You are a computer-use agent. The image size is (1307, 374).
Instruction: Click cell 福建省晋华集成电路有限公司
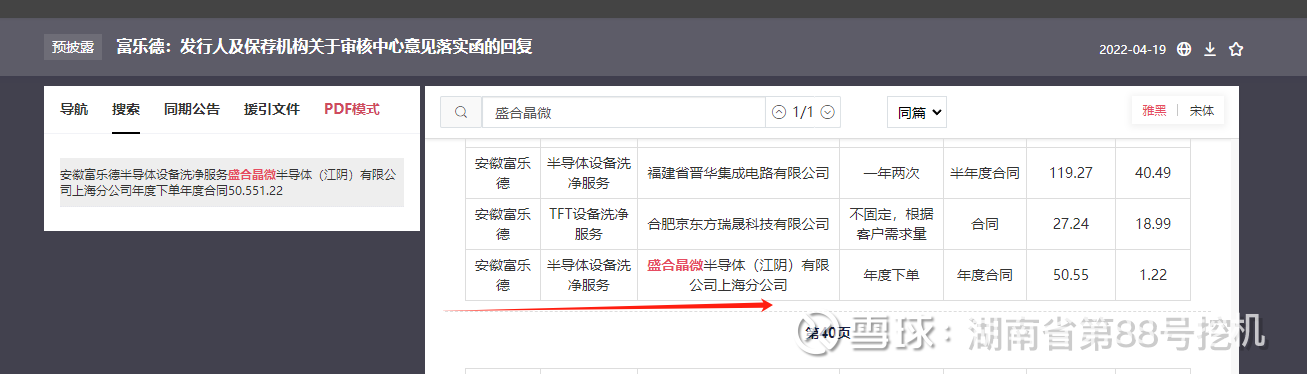tap(738, 173)
